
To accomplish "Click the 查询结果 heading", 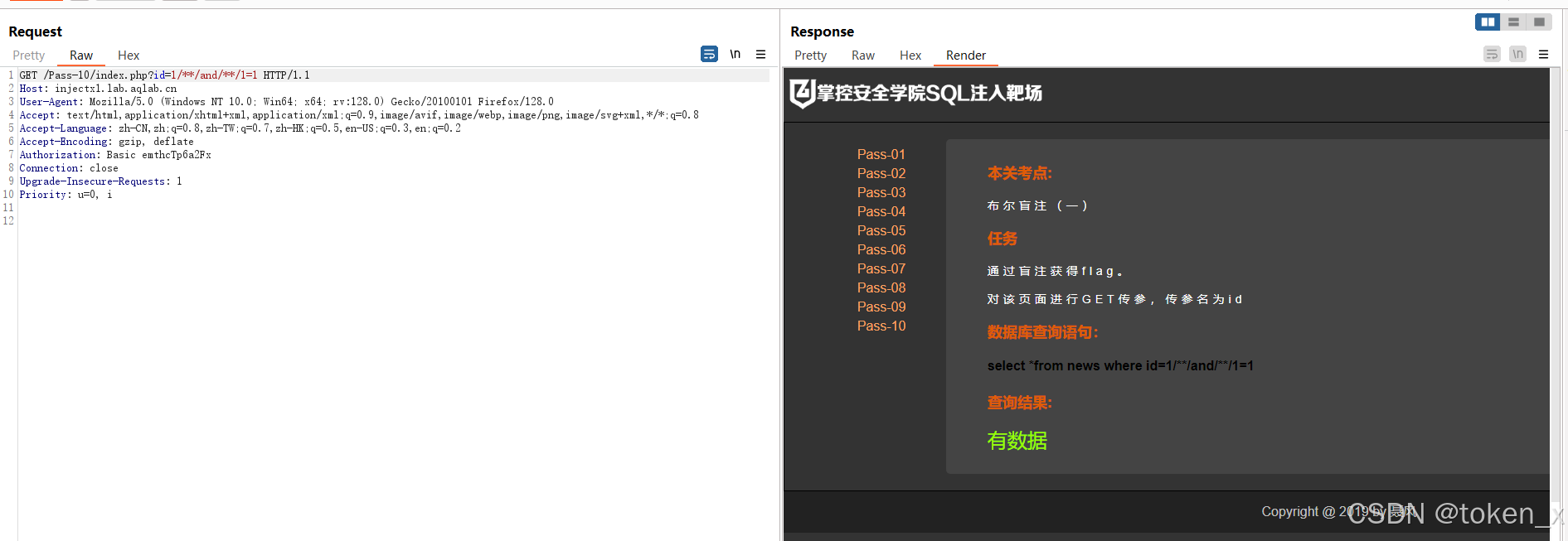I will pyautogui.click(x=1019, y=403).
